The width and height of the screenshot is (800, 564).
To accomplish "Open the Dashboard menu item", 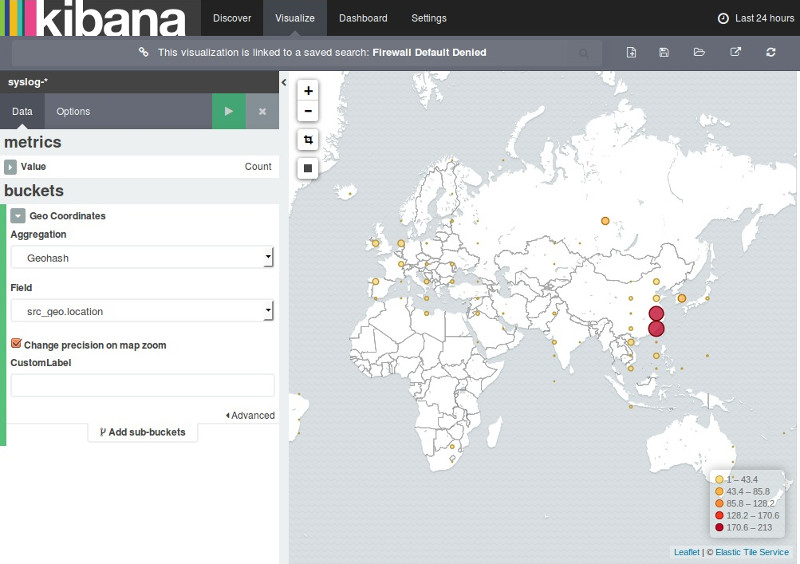I will [363, 18].
